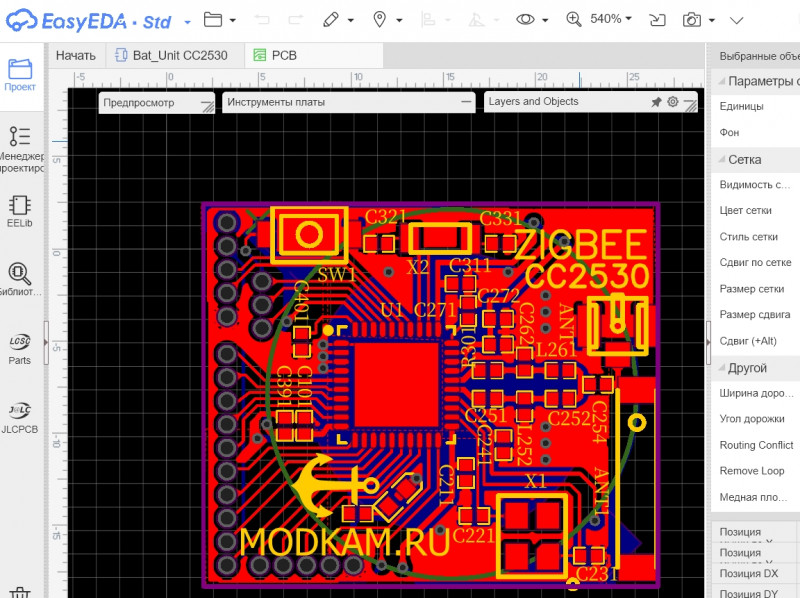The width and height of the screenshot is (800, 598).
Task: Open the Library search sidebar icon
Action: 20,278
